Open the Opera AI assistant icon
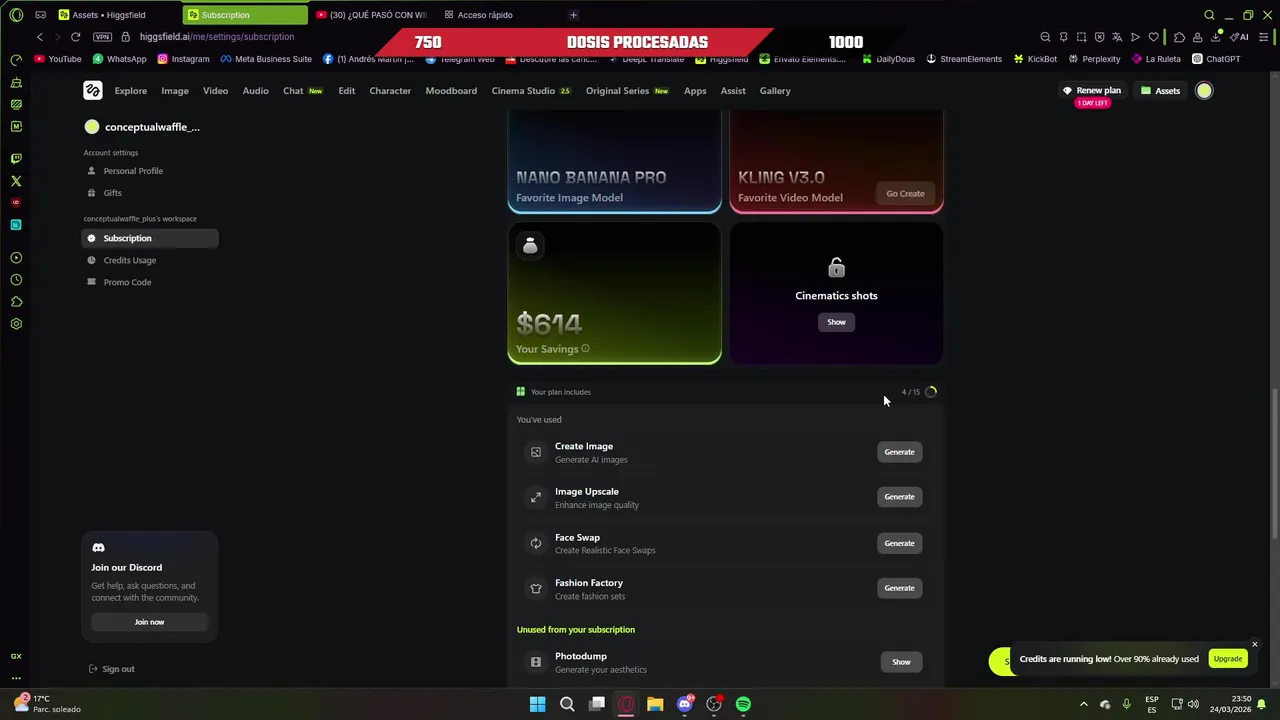 click(x=1240, y=37)
